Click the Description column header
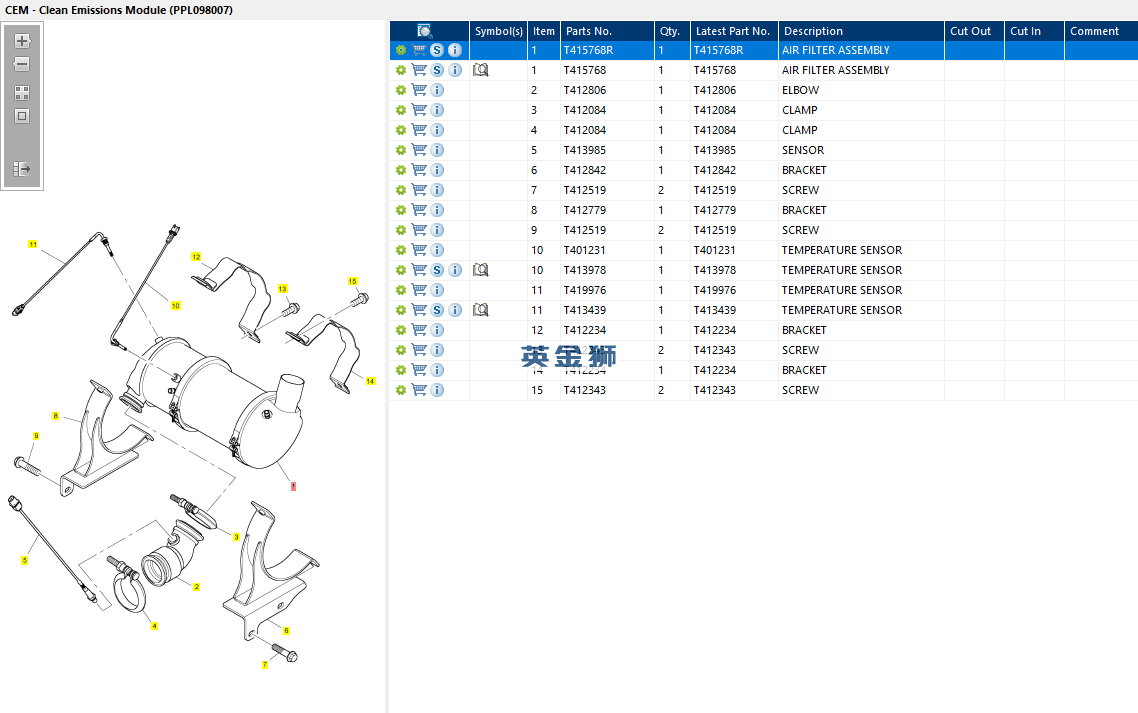This screenshot has width=1138, height=713. coord(861,30)
